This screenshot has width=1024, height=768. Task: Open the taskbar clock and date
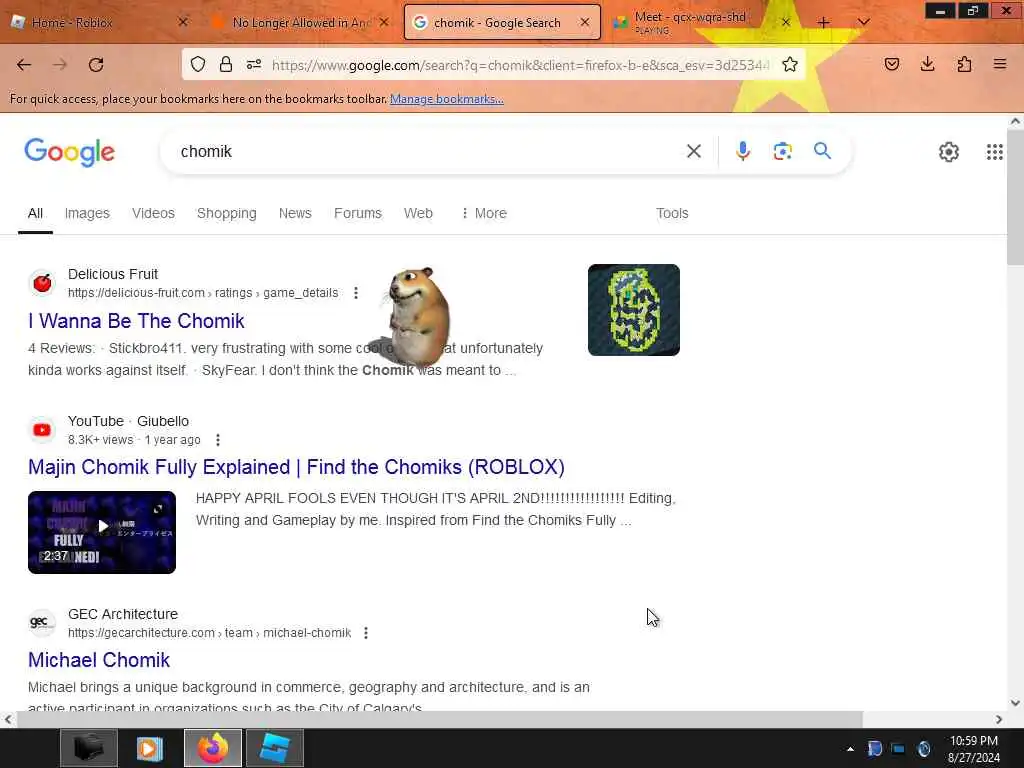coord(974,749)
